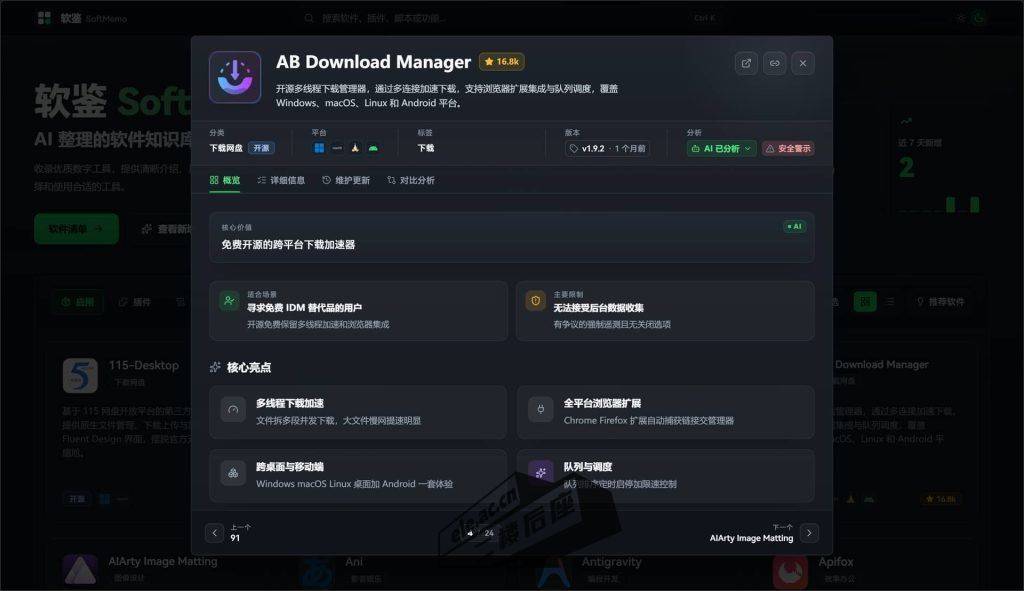The image size is (1024, 591).
Task: Click the 软件清单 green button in background
Action: coord(76,229)
